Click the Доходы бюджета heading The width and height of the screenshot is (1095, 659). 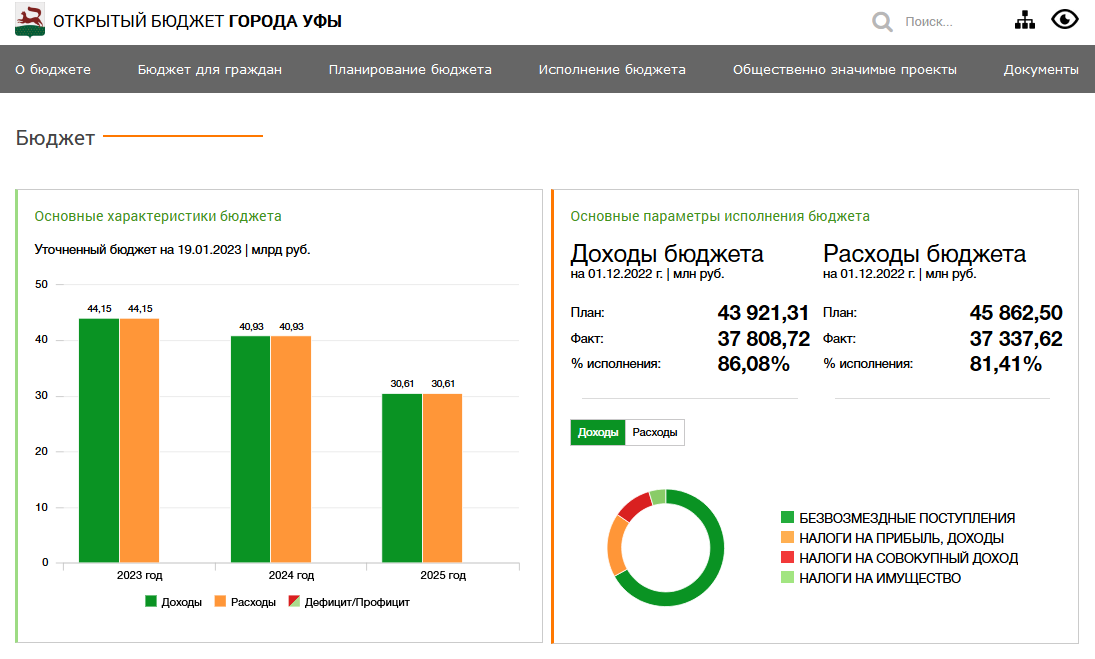(x=666, y=253)
